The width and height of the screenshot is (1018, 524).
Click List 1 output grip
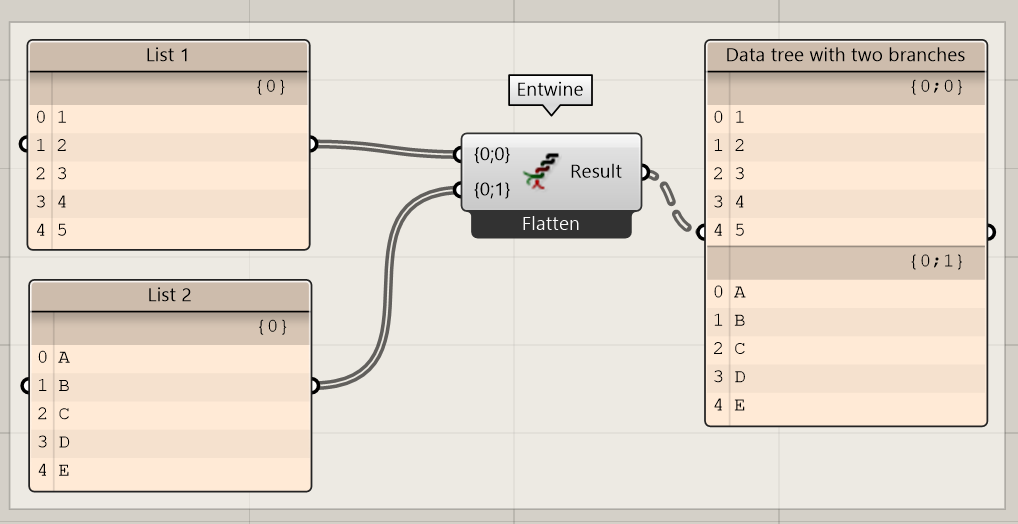click(x=311, y=145)
